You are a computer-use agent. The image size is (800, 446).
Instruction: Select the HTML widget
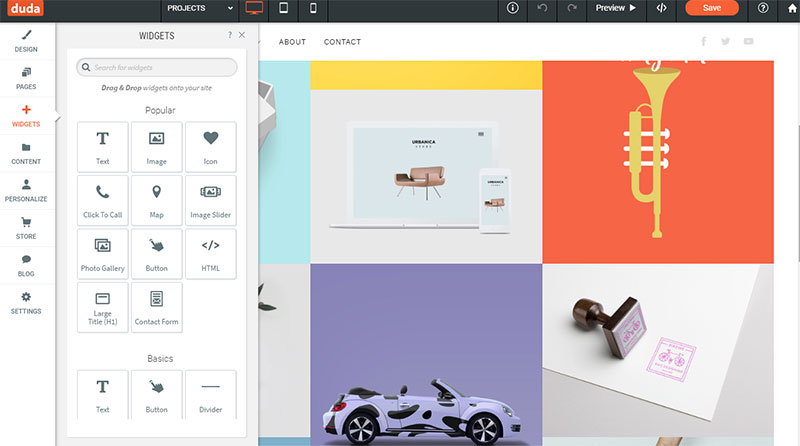point(211,254)
